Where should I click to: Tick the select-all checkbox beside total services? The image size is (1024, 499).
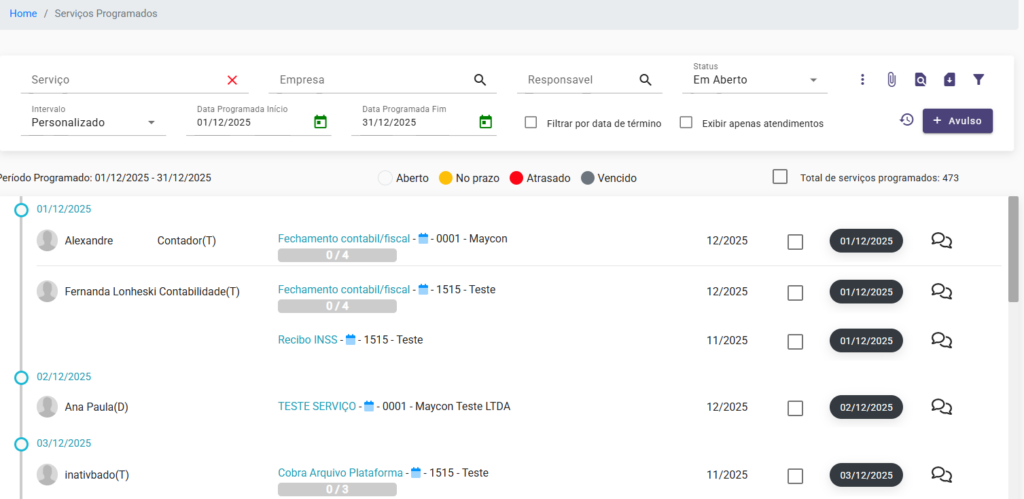pos(780,177)
